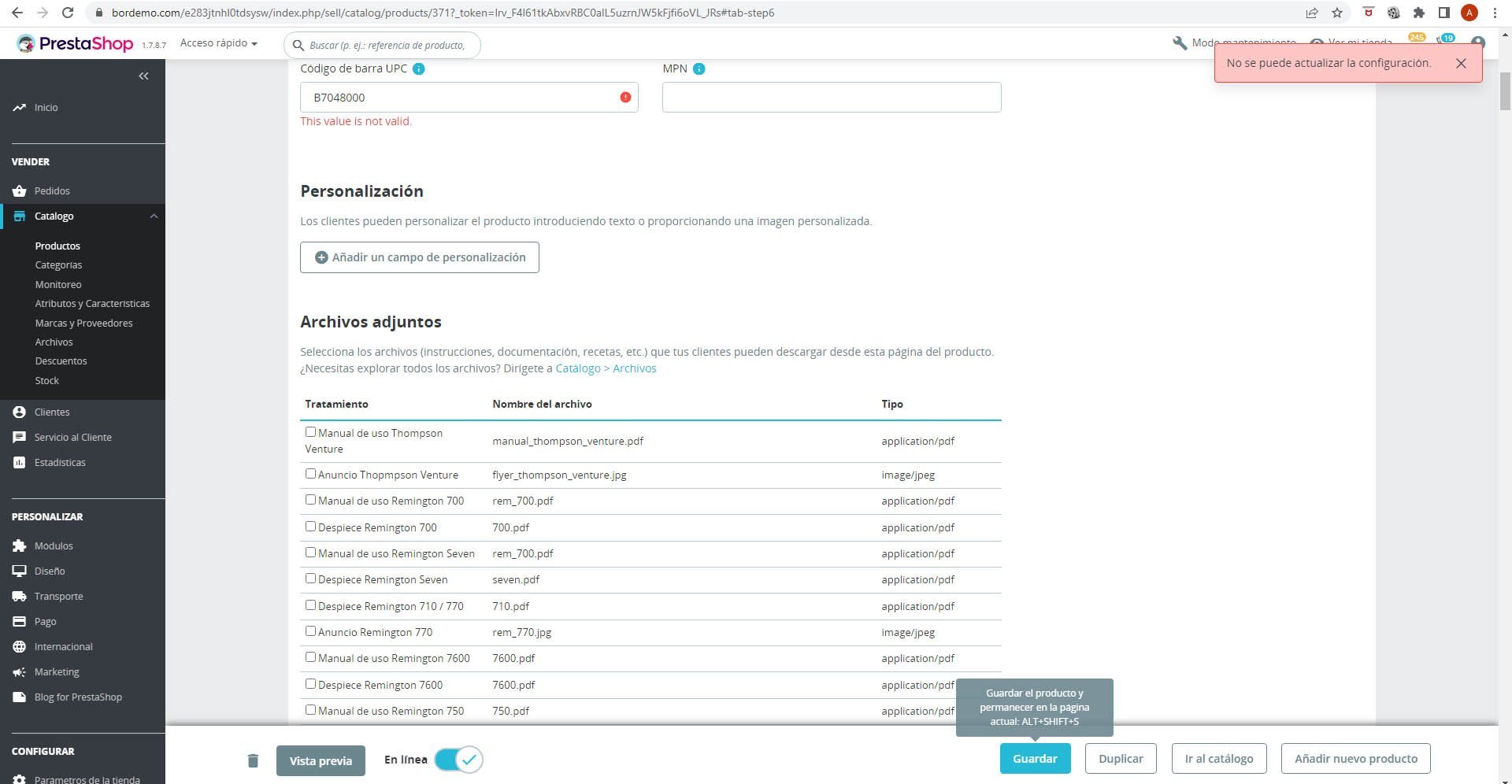Click the Pedidos basket icon
The height and width of the screenshot is (784, 1512).
(x=20, y=190)
